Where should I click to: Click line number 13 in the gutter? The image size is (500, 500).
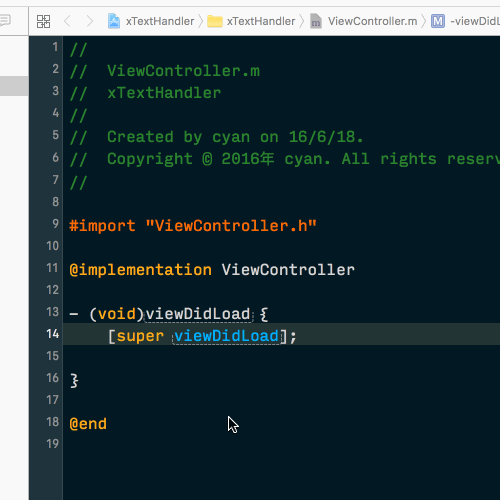(53, 312)
